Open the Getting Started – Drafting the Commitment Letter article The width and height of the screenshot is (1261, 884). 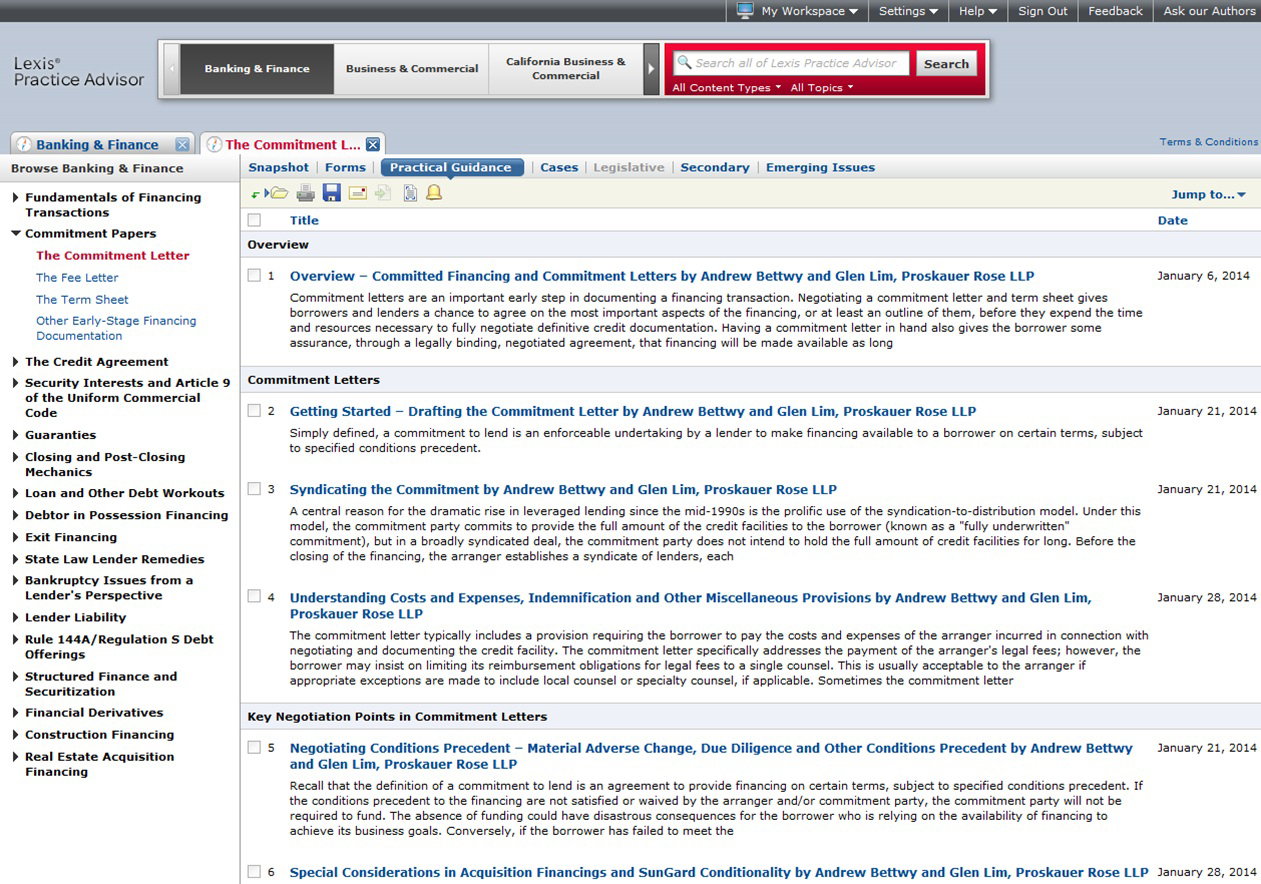[633, 411]
